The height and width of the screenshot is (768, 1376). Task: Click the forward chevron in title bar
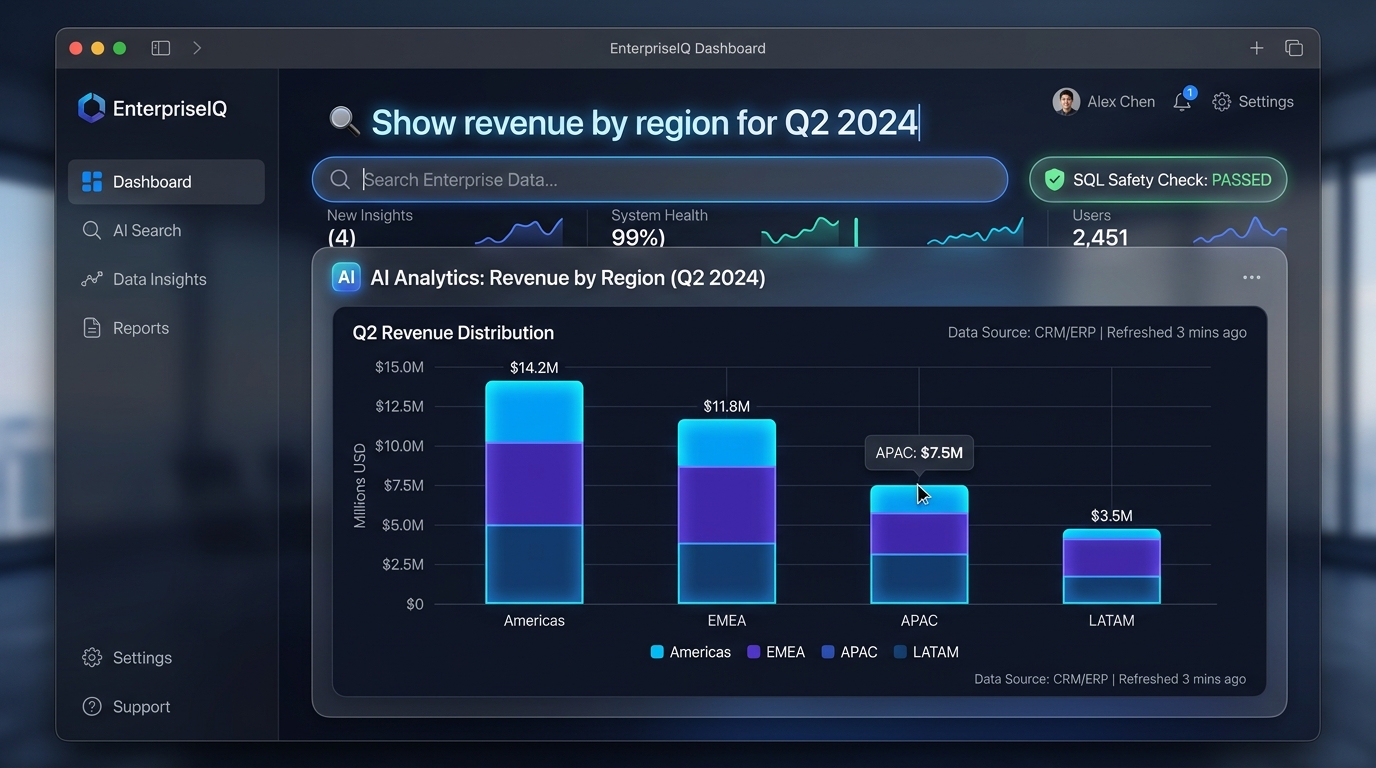(x=197, y=48)
